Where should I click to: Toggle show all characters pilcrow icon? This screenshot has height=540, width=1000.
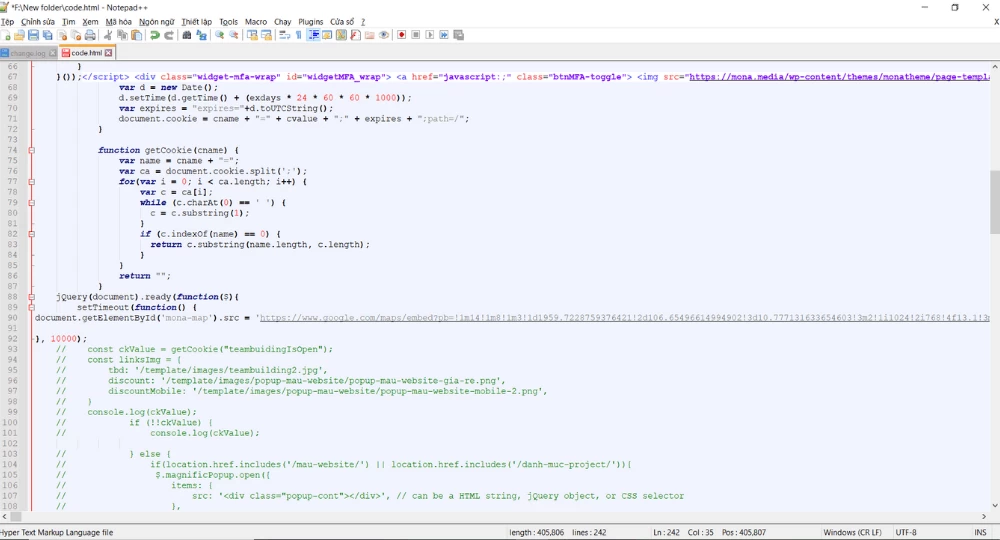298,35
